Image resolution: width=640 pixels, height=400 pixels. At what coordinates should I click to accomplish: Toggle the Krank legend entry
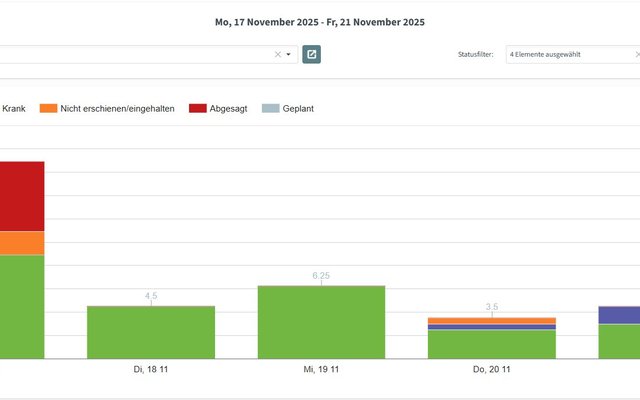[x=13, y=109]
